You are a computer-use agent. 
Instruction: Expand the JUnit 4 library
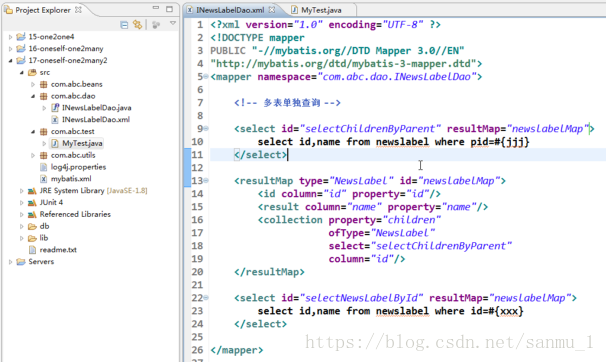pyautogui.click(x=22, y=203)
